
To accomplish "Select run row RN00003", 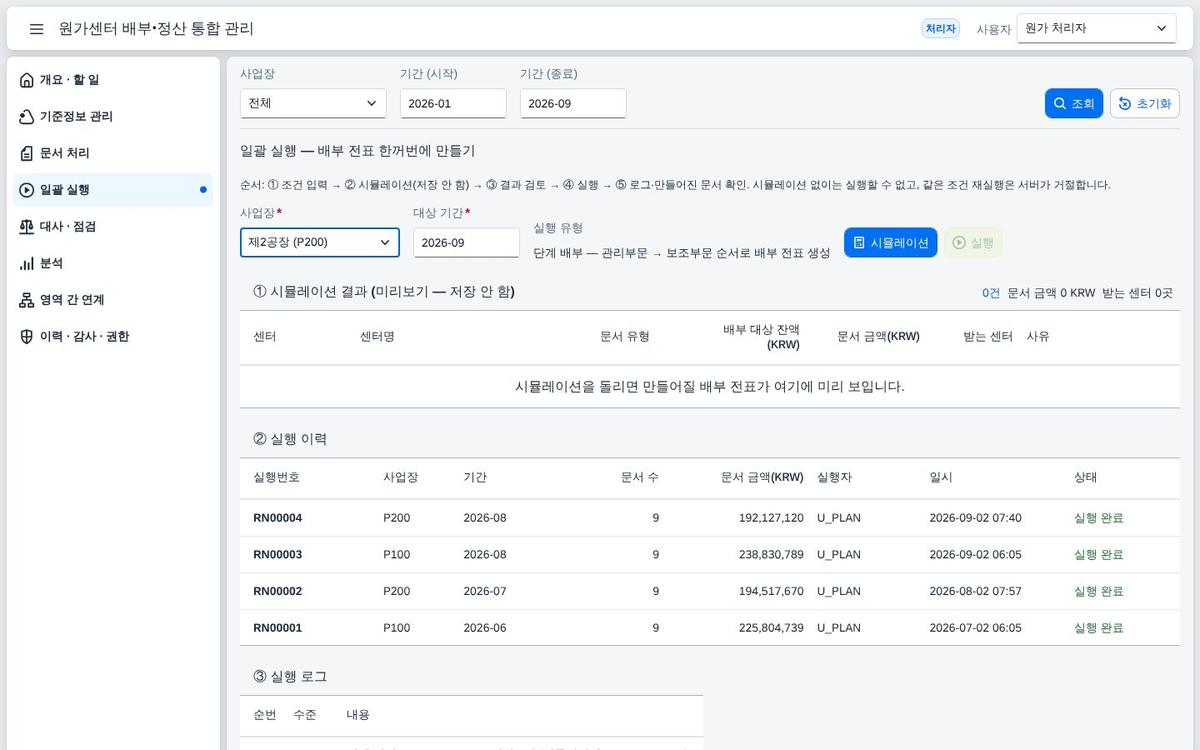I will tap(710, 554).
